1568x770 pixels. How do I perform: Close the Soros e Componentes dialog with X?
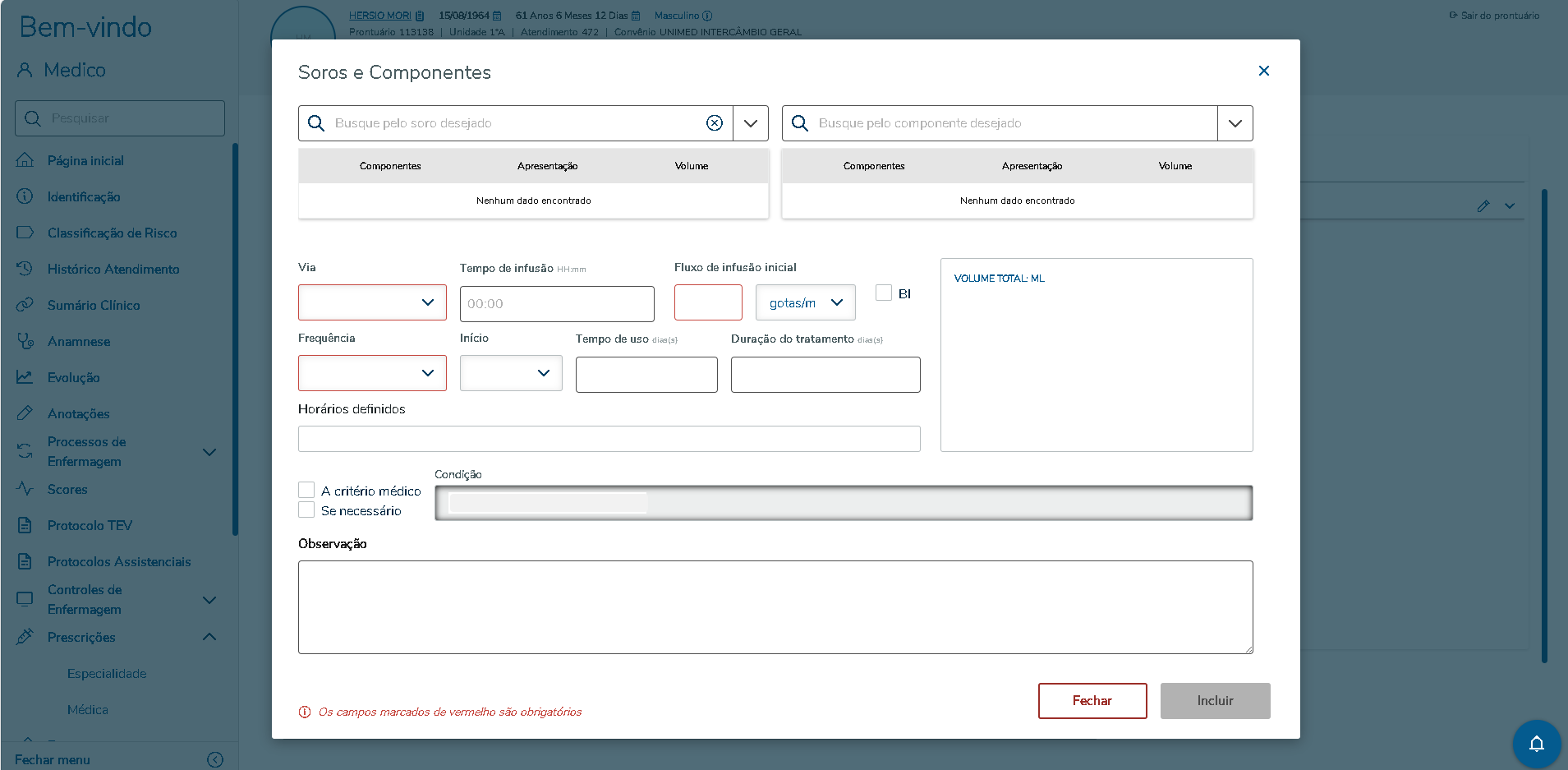(1263, 71)
